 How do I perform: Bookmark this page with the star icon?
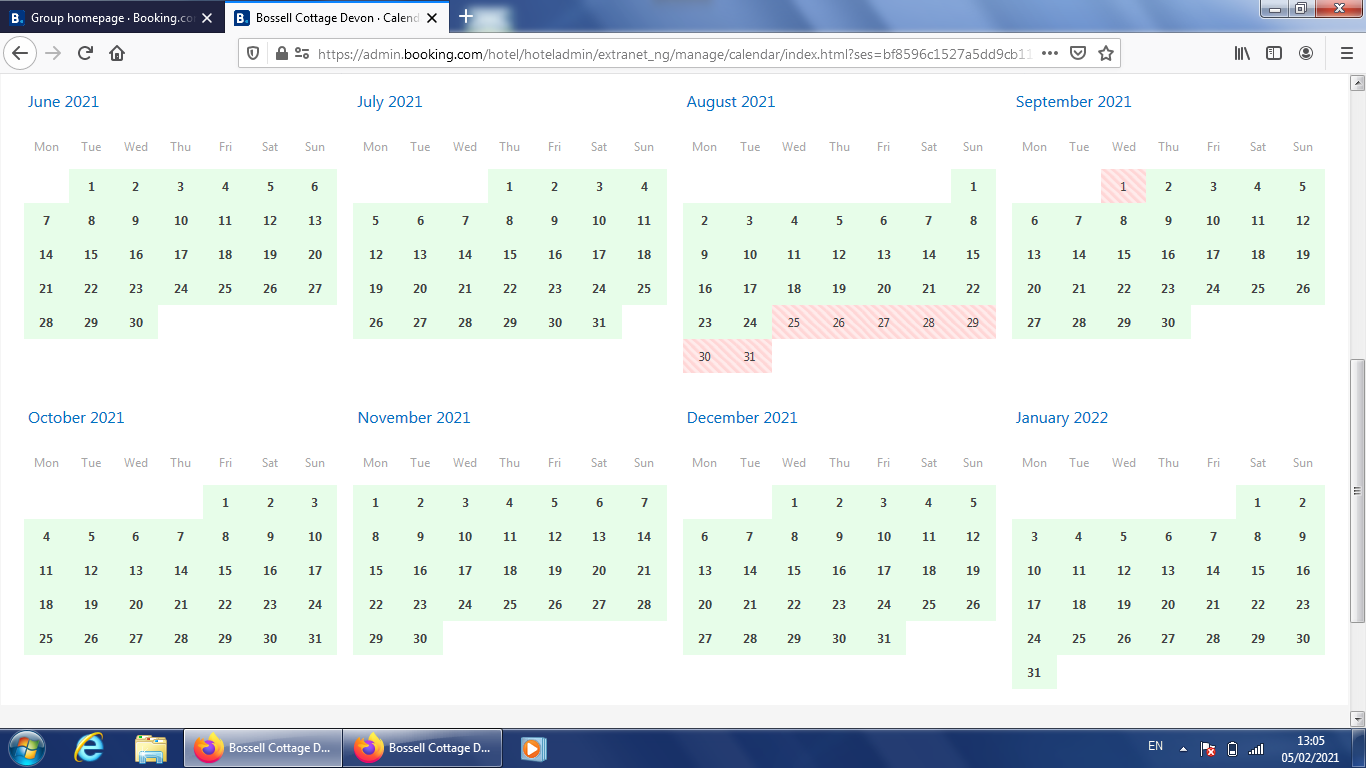tap(1106, 53)
